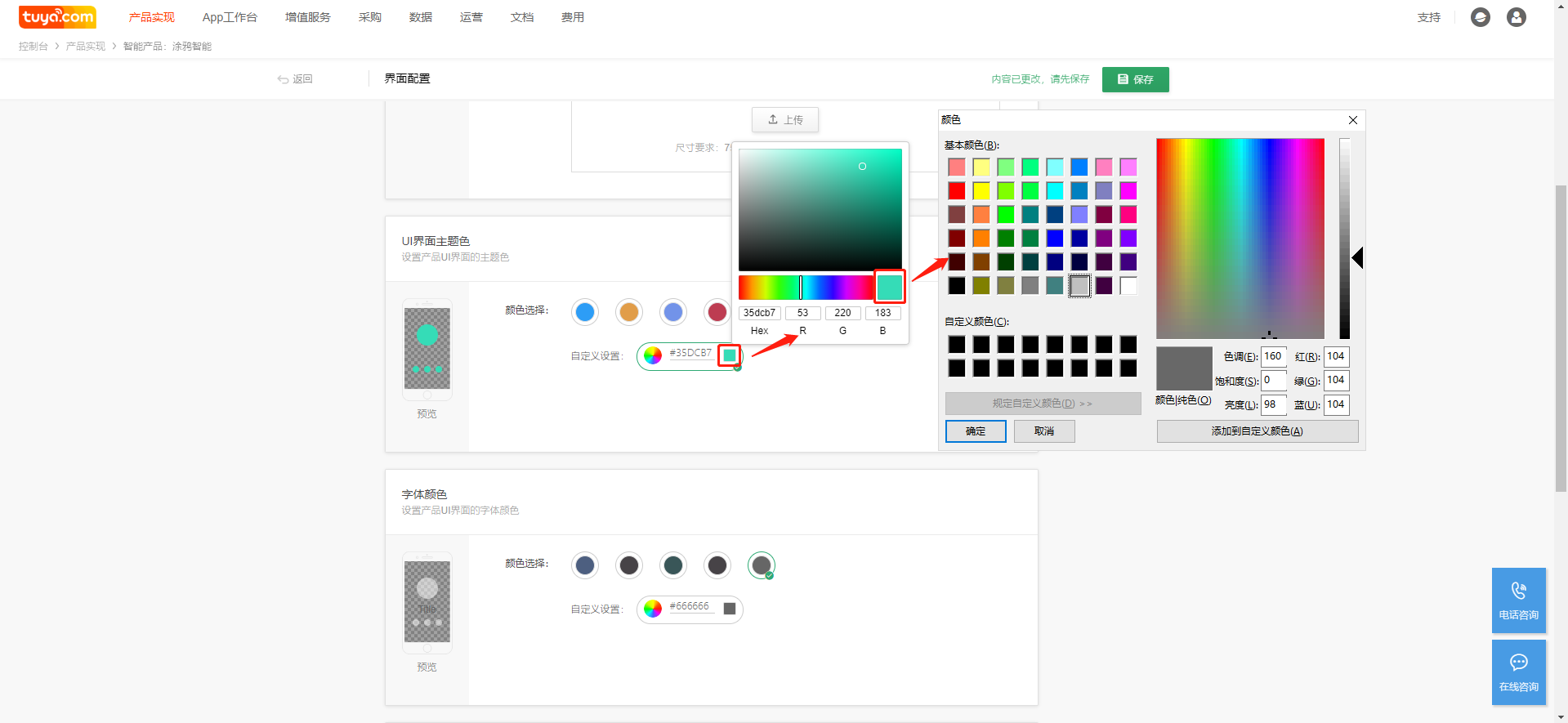Click the luminance slider arrow
The image size is (1568, 723).
[x=1357, y=258]
